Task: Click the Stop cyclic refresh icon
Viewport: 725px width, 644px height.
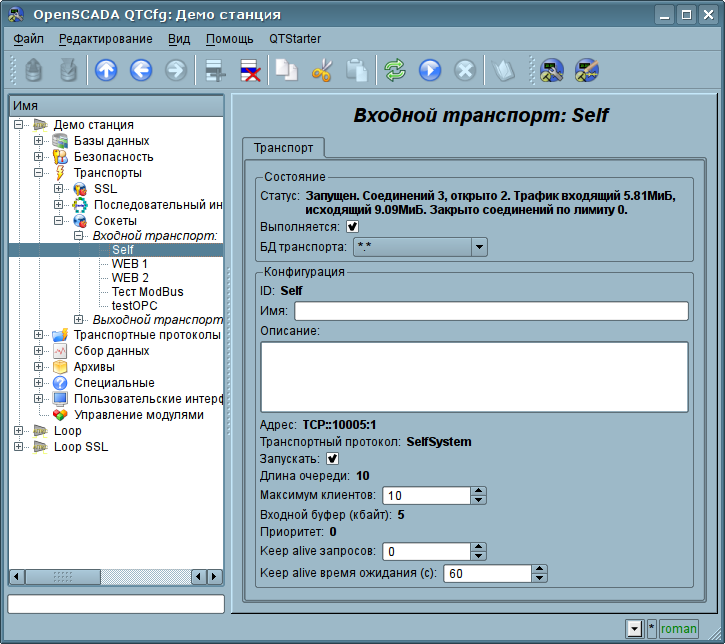Action: click(x=465, y=71)
